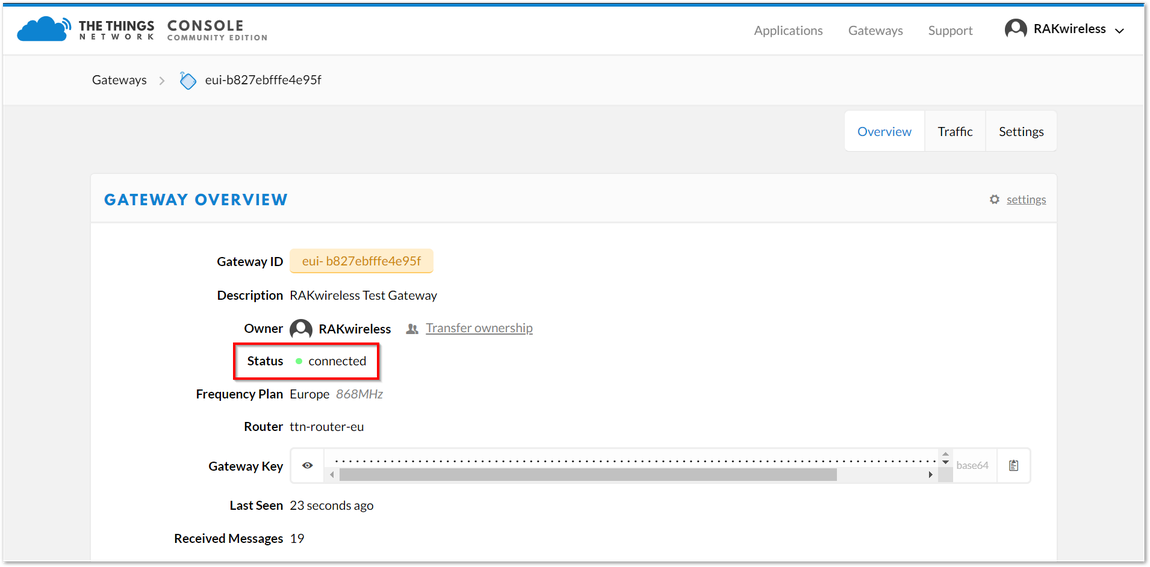Screen dimensions: 1150x567
Task: Open the RAKwireless user avatar icon in header
Action: [x=1016, y=29]
